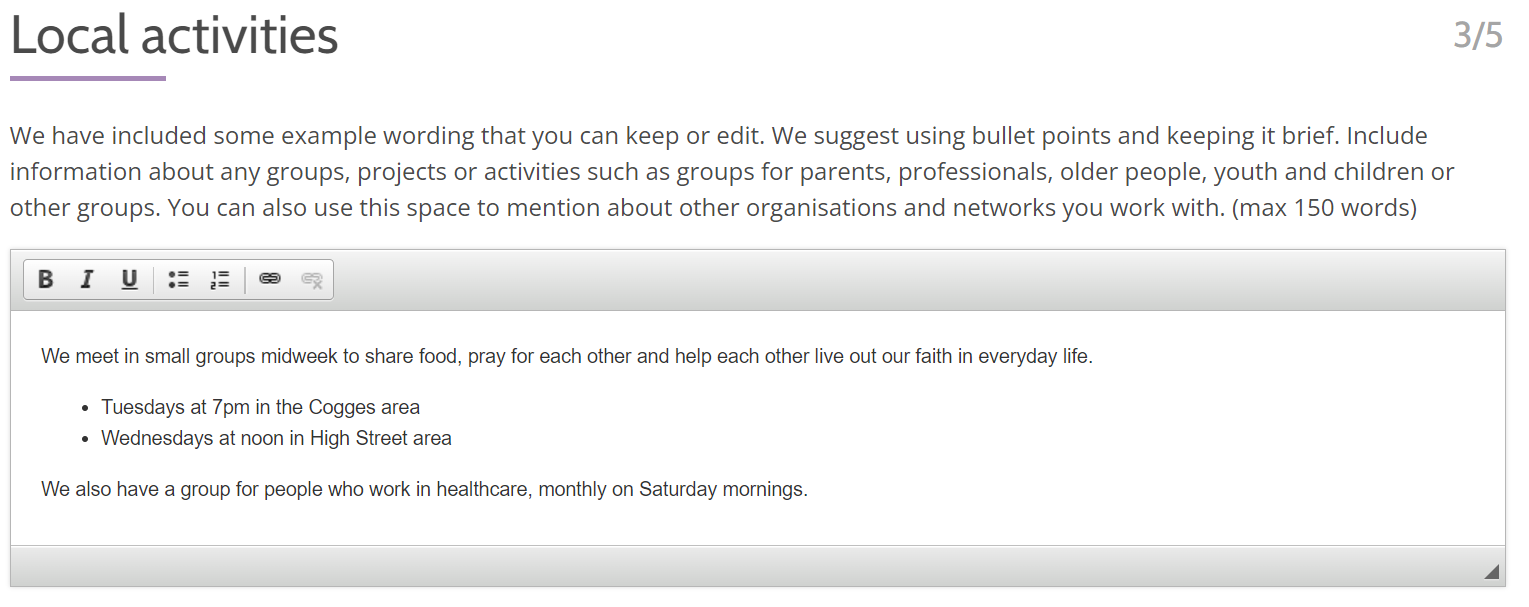1529x607 pixels.
Task: Insert a numbered list
Action: tap(220, 280)
